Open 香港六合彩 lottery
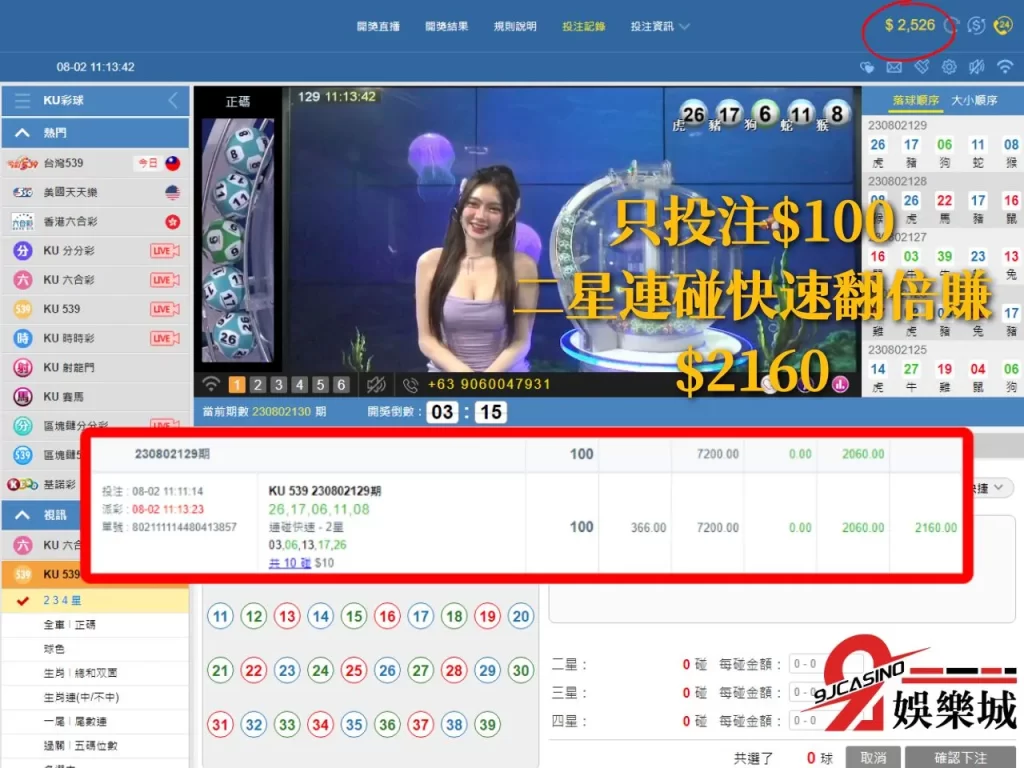This screenshot has height=768, width=1024. (95, 221)
